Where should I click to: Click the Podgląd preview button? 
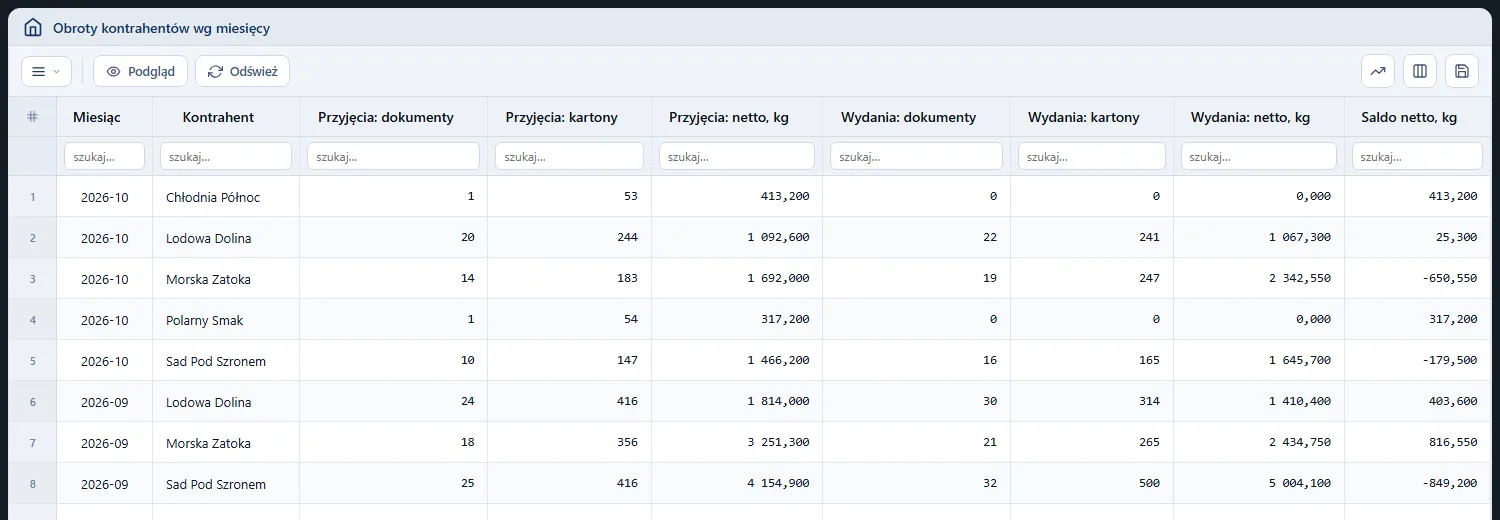click(x=140, y=71)
